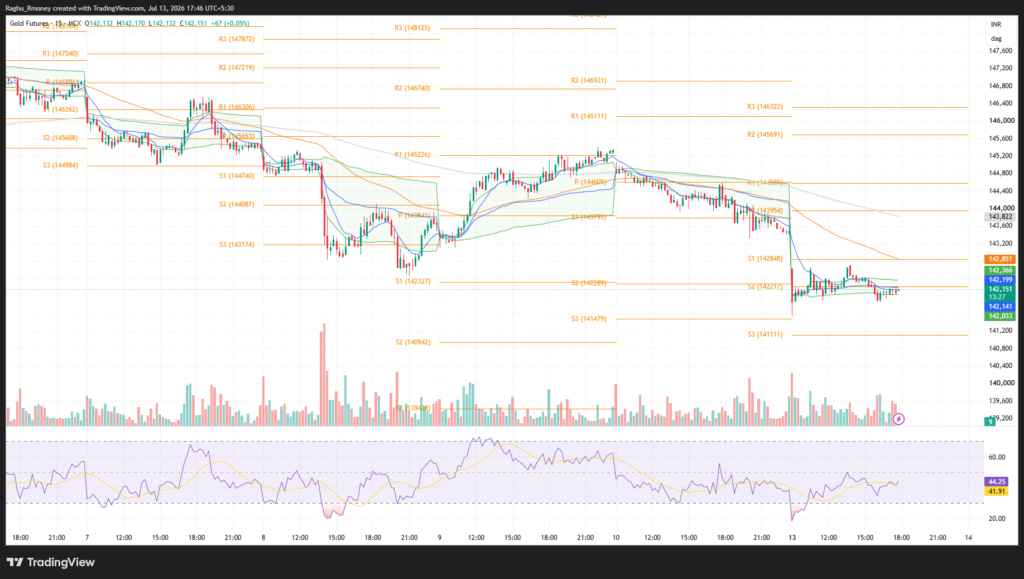Viewport: 1024px width, 579px height.
Task: Click pivot label S3 (144984)
Action: (60, 165)
